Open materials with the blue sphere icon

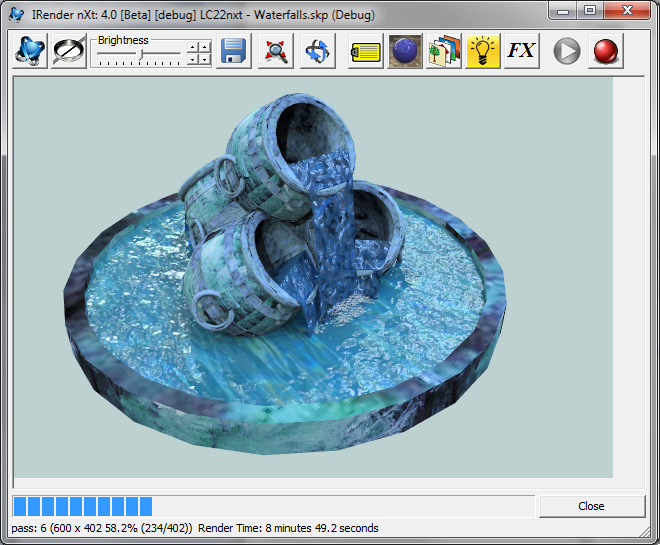[x=405, y=51]
